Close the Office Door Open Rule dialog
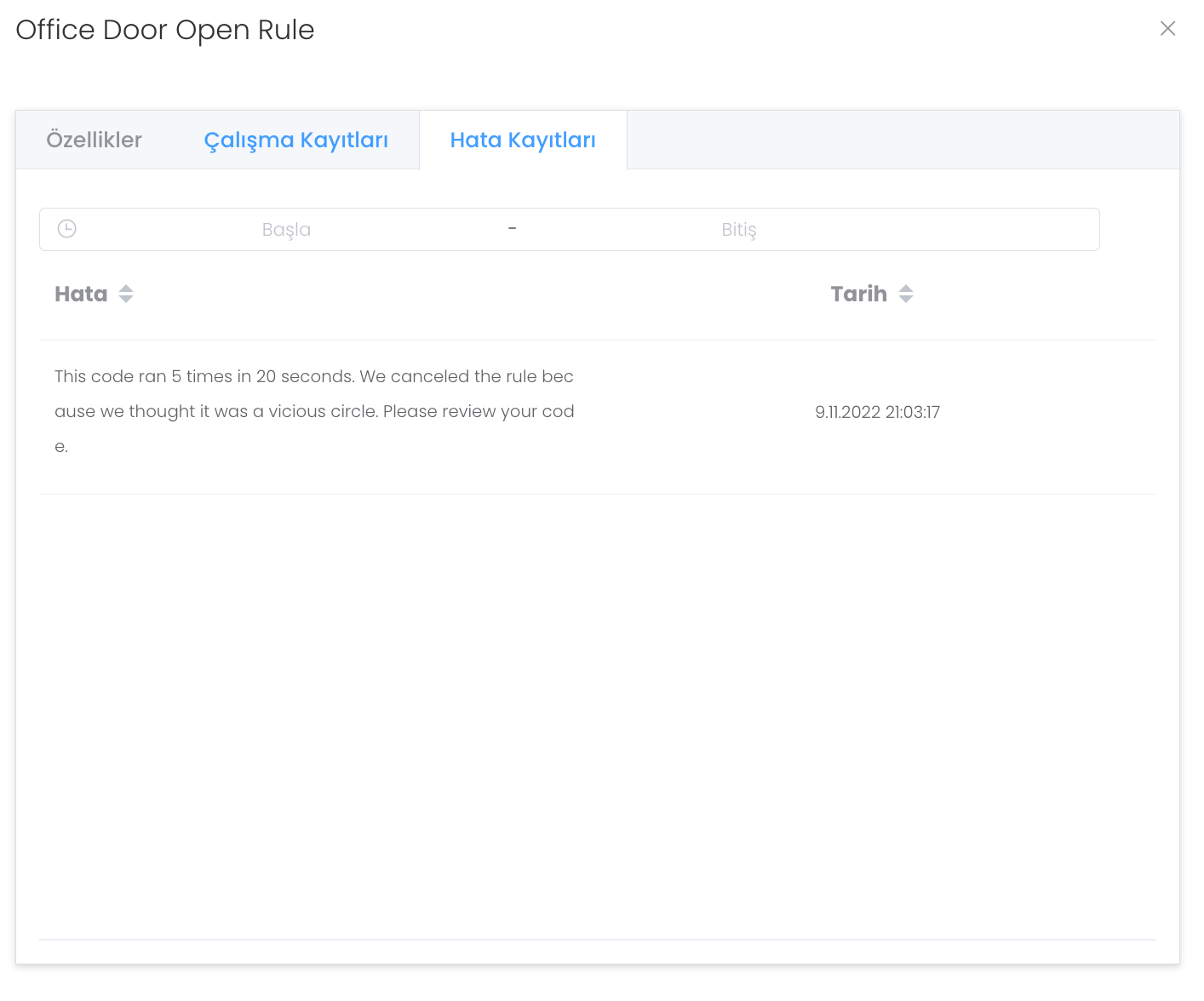 tap(1167, 29)
